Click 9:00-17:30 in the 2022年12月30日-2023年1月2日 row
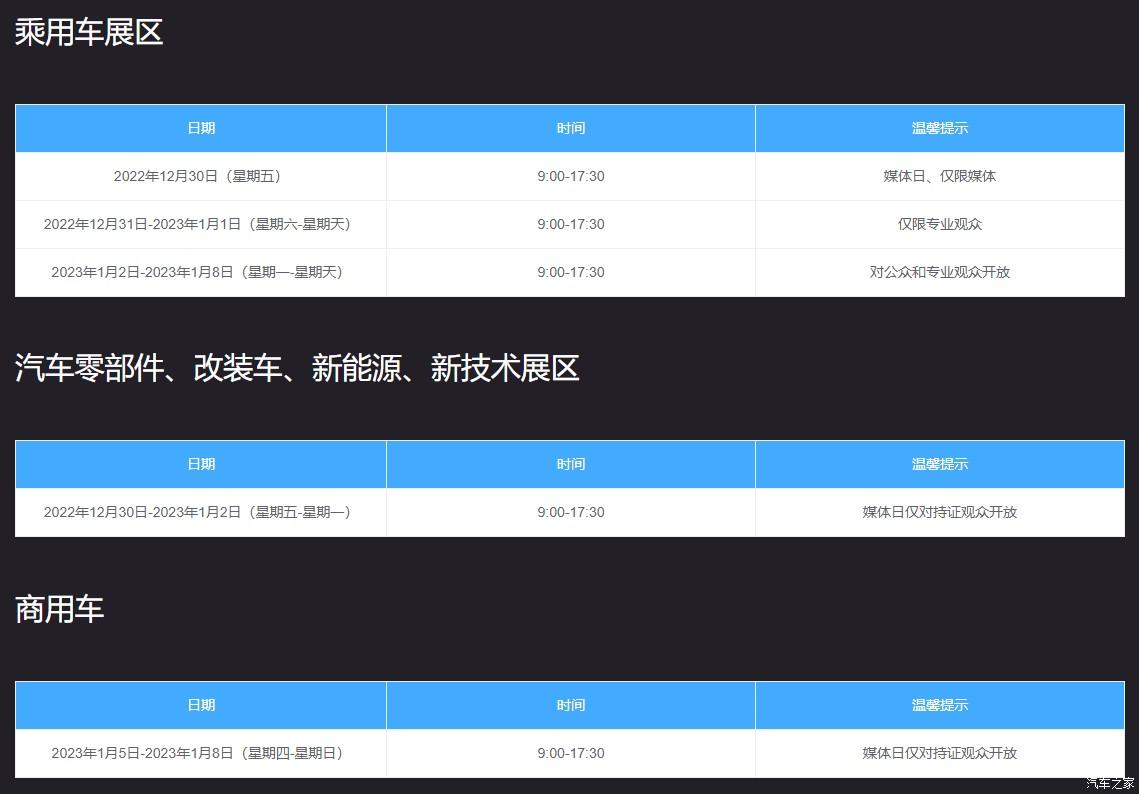The width and height of the screenshot is (1139, 794). coord(571,512)
